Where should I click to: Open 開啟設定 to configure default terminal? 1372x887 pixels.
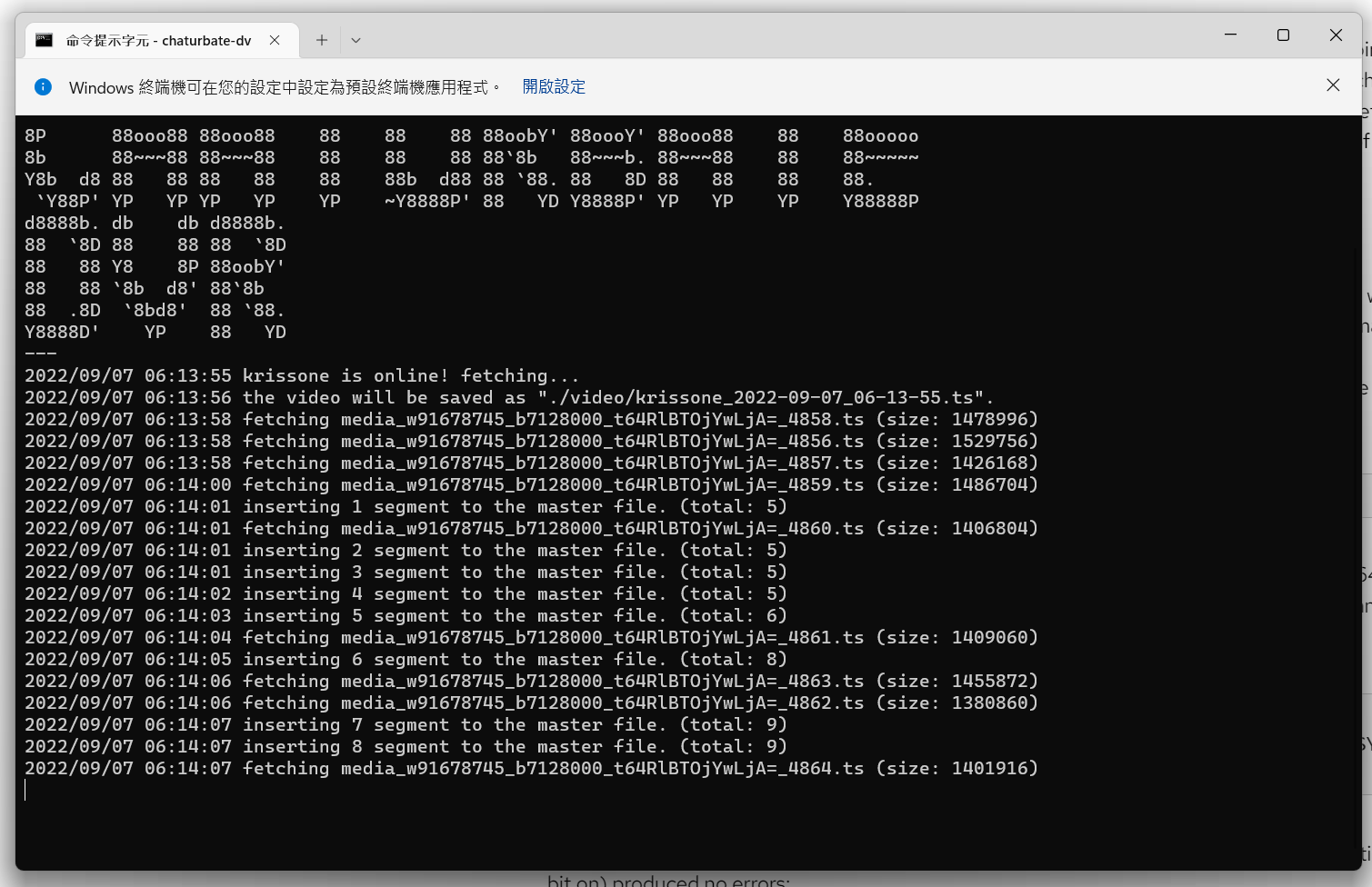(553, 86)
